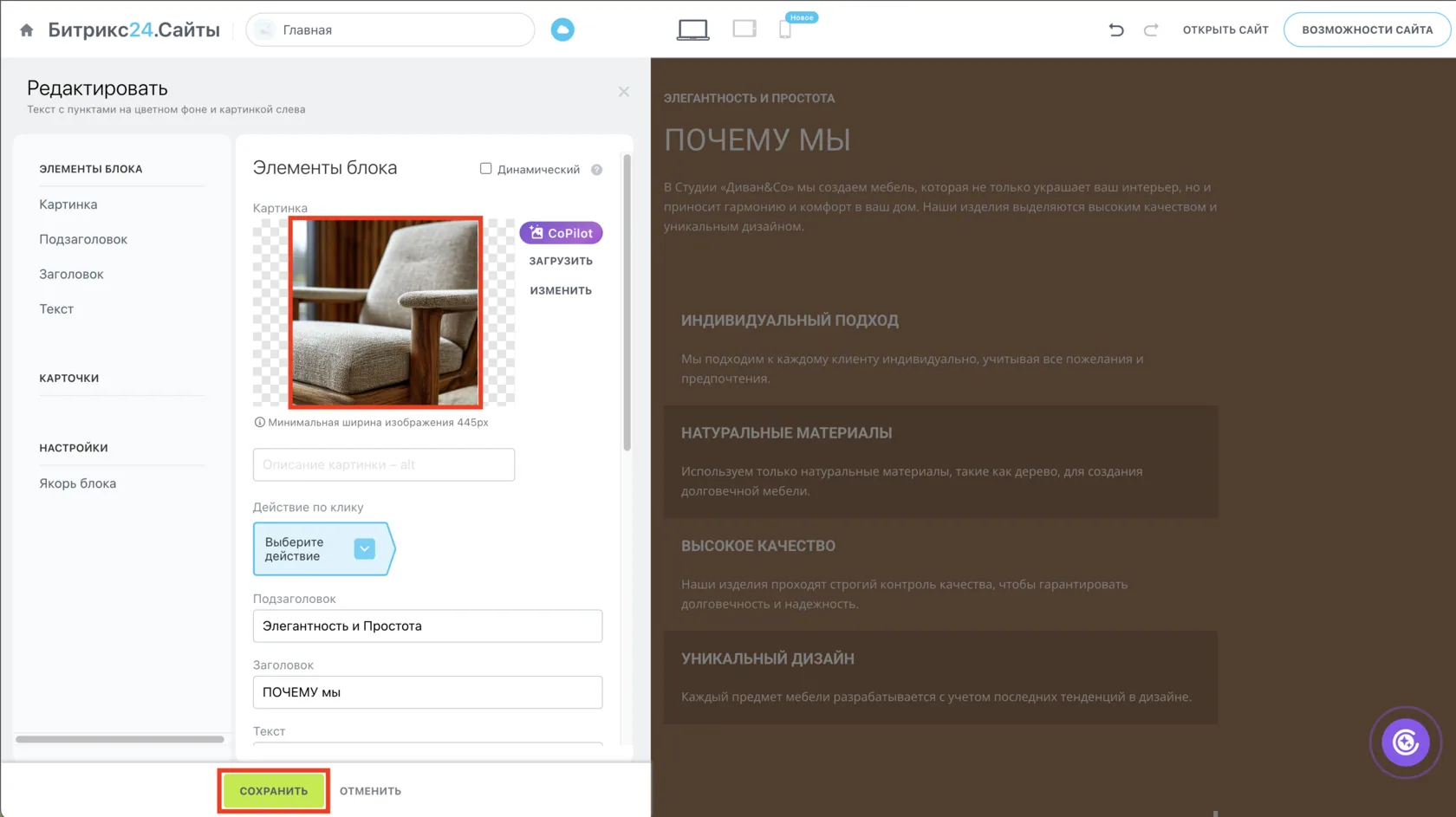Viewport: 1456px width, 817px height.
Task: Click the undo arrow icon
Action: tap(1116, 30)
